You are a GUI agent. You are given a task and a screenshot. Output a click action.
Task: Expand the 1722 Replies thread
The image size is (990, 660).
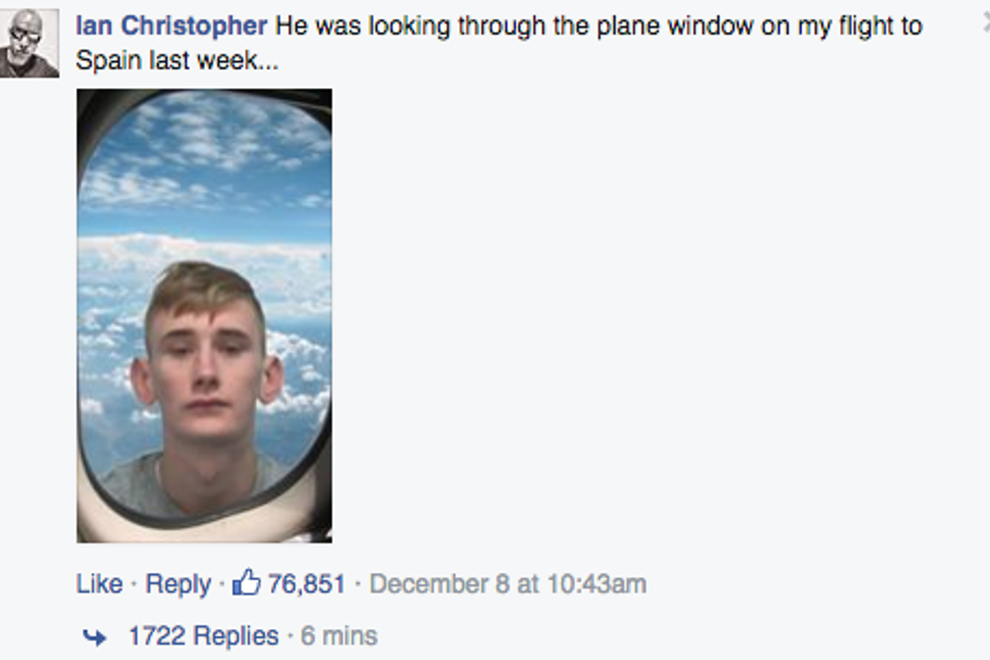pyautogui.click(x=203, y=636)
